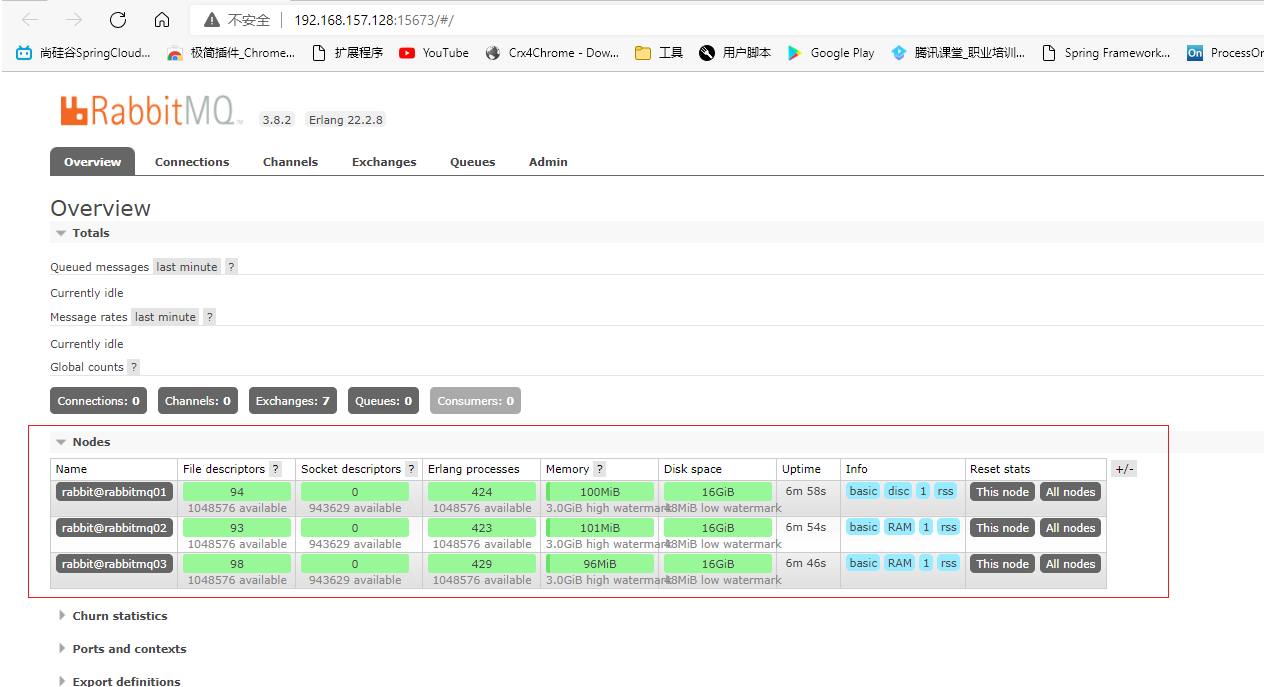Reload the page with the refresh icon
This screenshot has width=1264, height=687.
[x=118, y=20]
